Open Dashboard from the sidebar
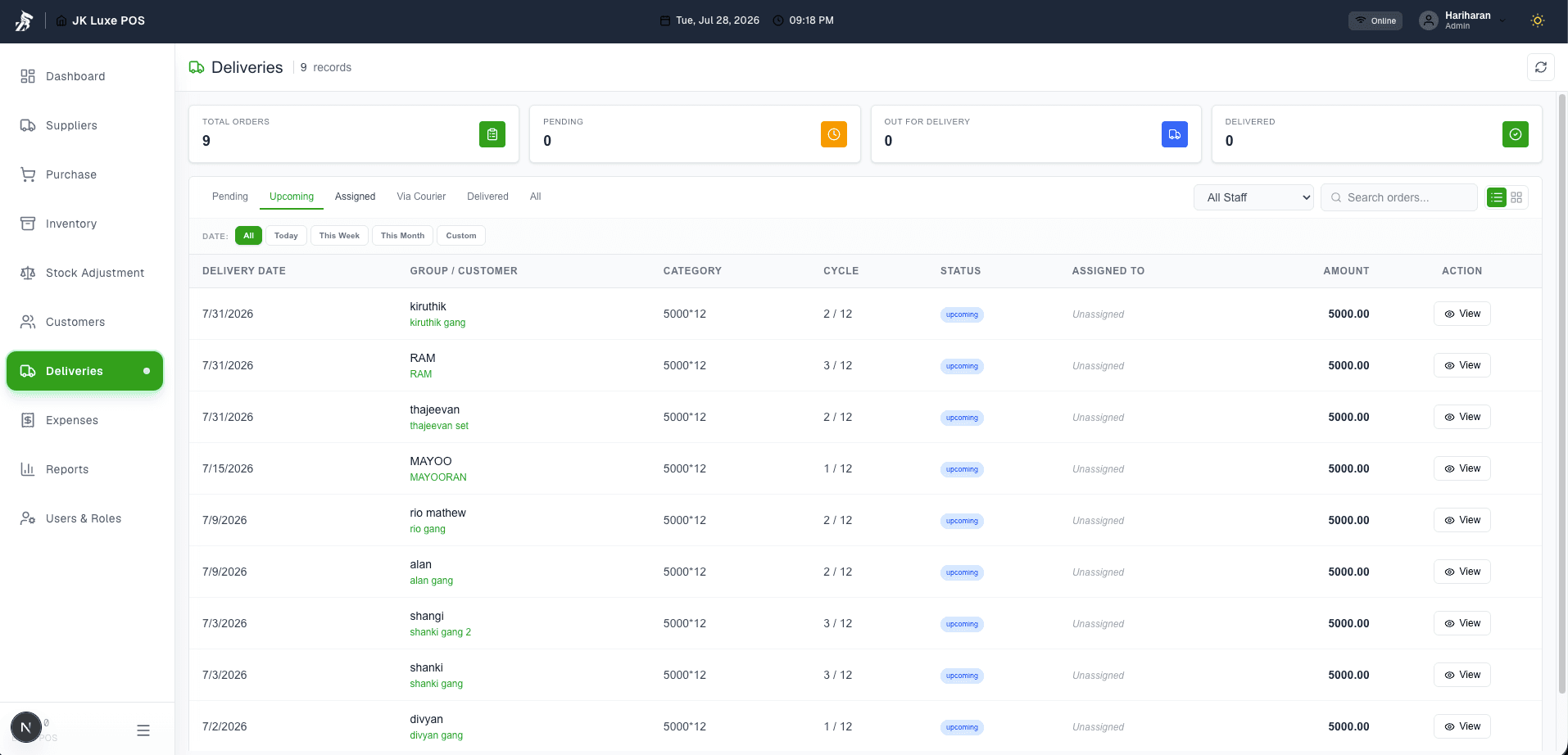The image size is (1568, 755). [x=85, y=76]
